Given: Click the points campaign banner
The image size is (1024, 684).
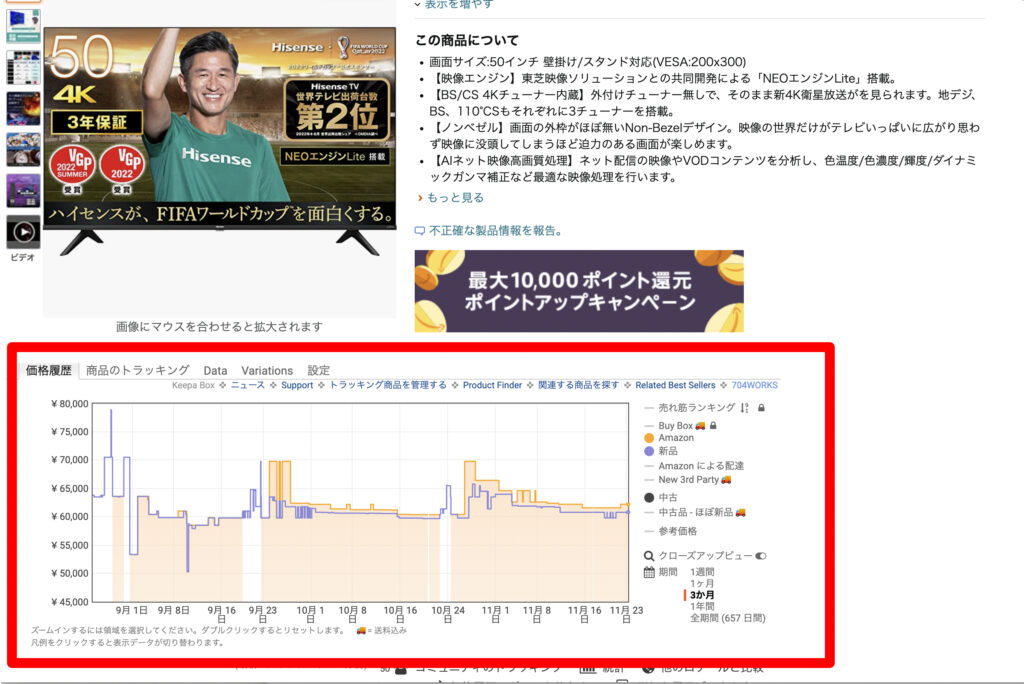Looking at the screenshot, I should (579, 291).
